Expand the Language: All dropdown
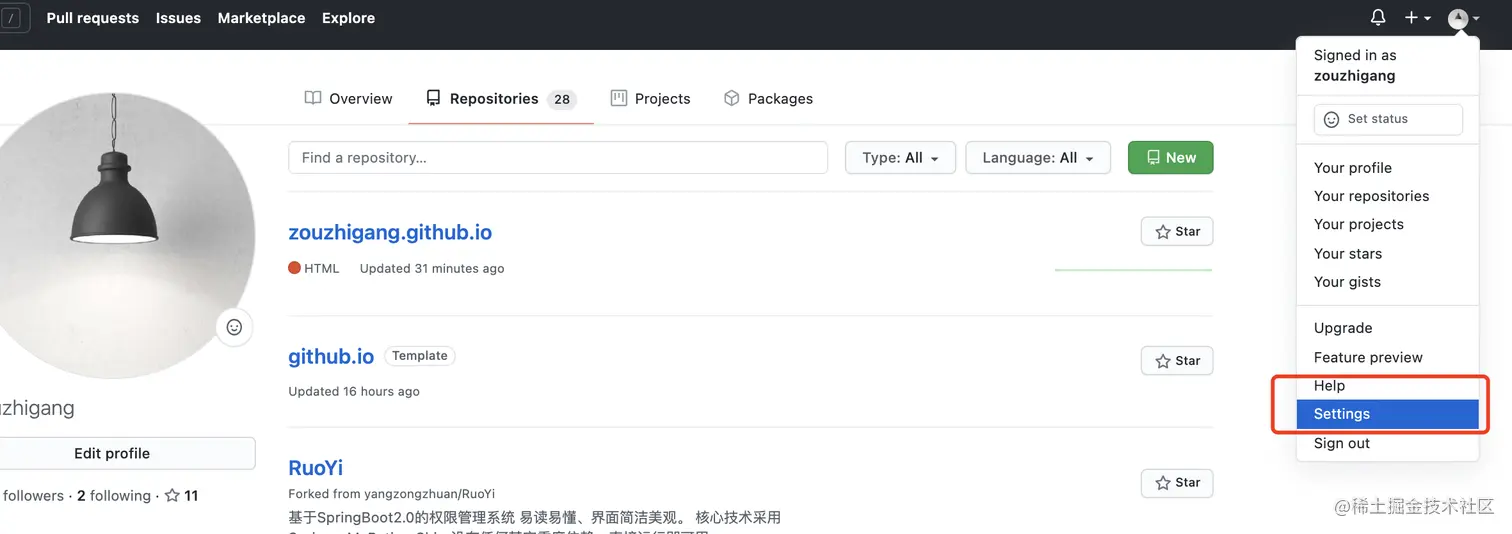 tap(1038, 158)
